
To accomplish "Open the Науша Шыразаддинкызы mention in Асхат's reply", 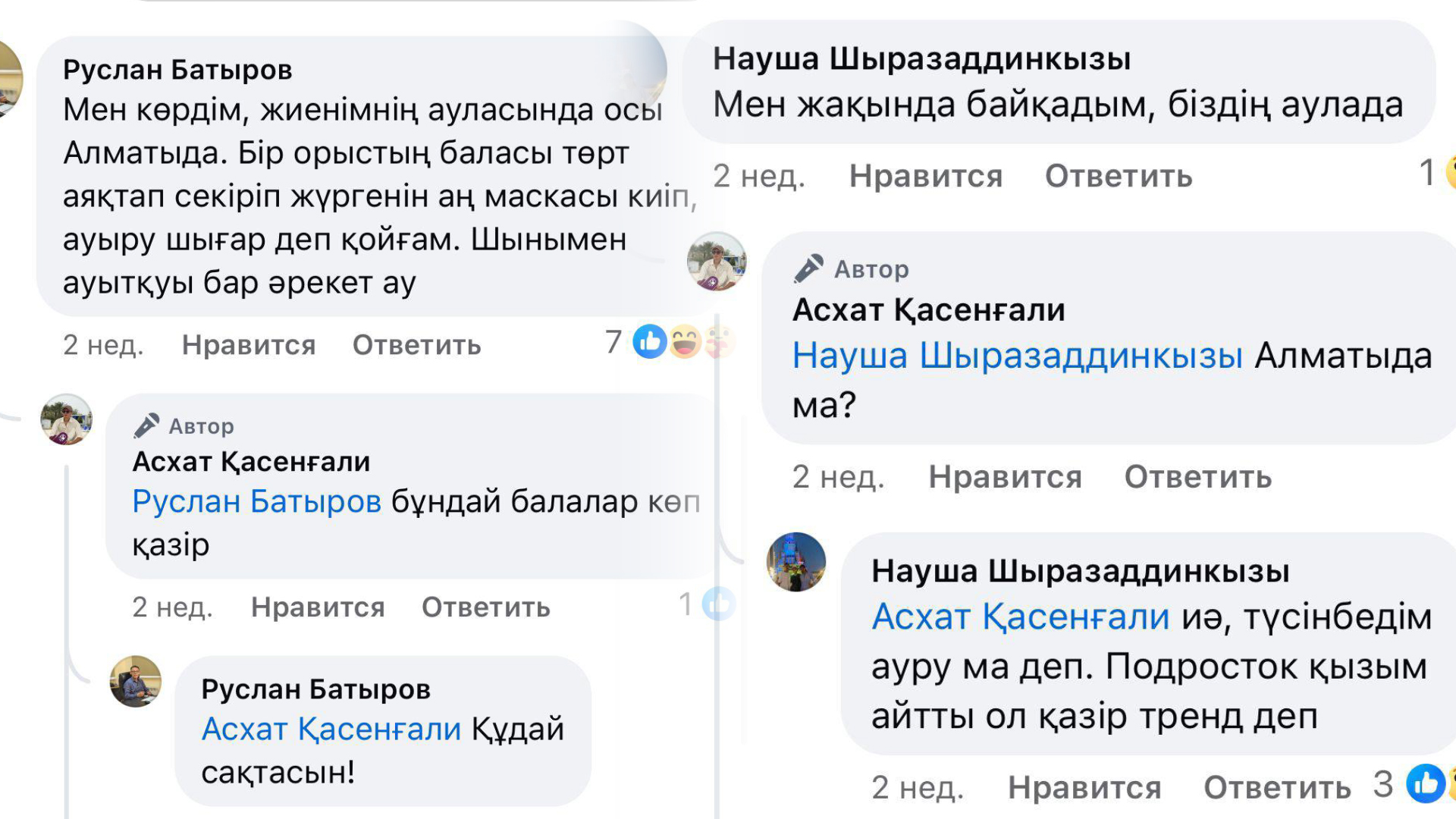I will tap(1017, 355).
